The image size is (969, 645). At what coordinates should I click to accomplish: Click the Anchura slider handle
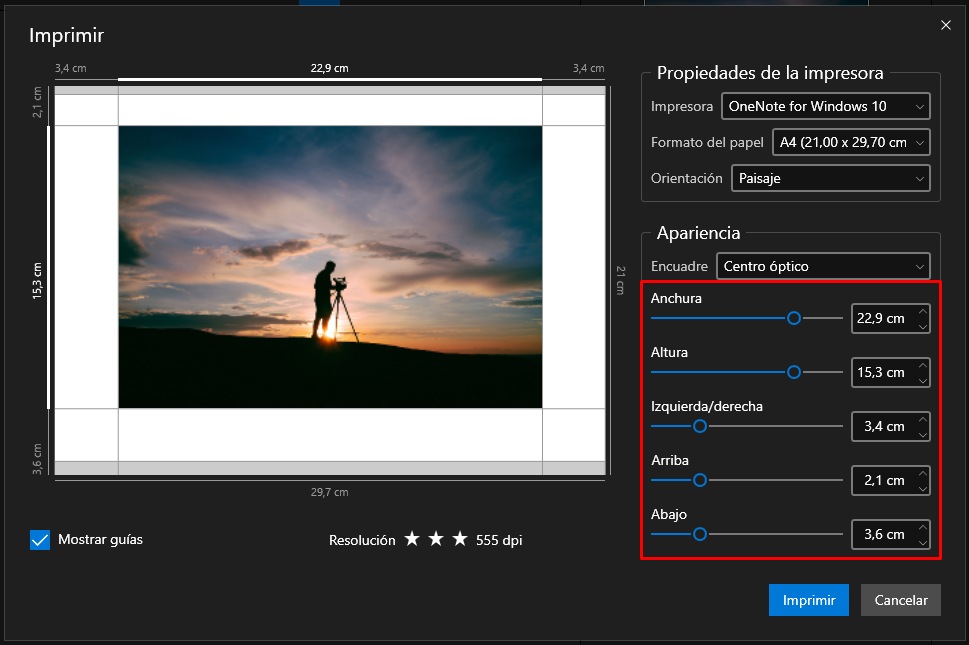(794, 318)
